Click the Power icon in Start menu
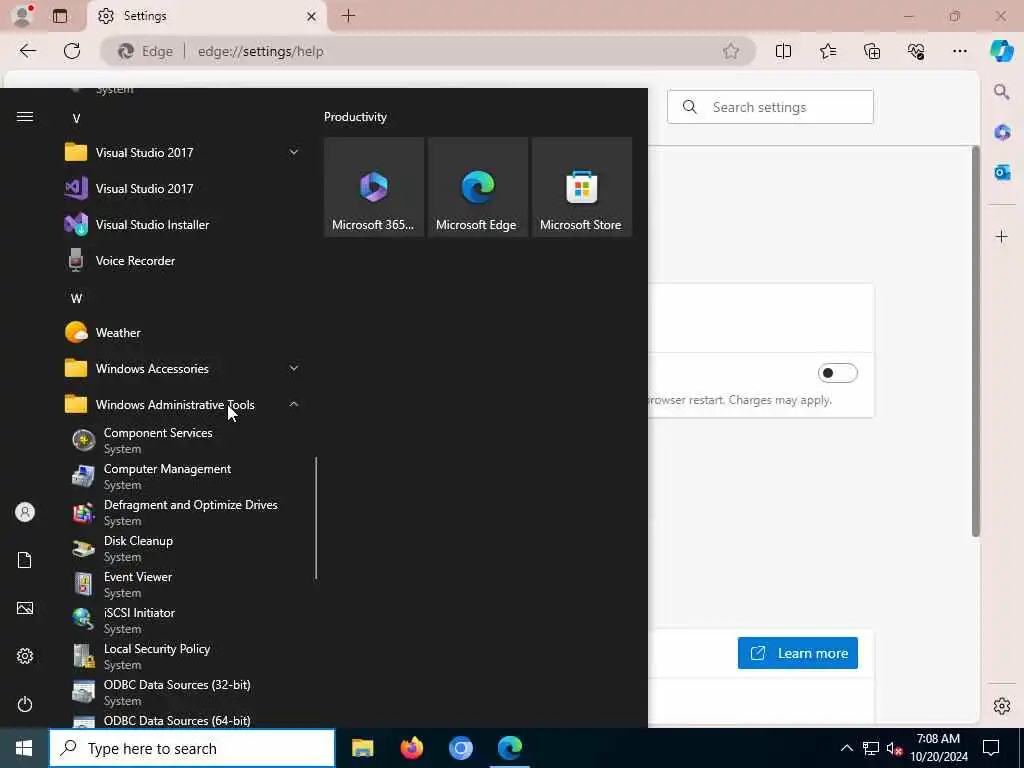This screenshot has height=768, width=1024. [25, 704]
